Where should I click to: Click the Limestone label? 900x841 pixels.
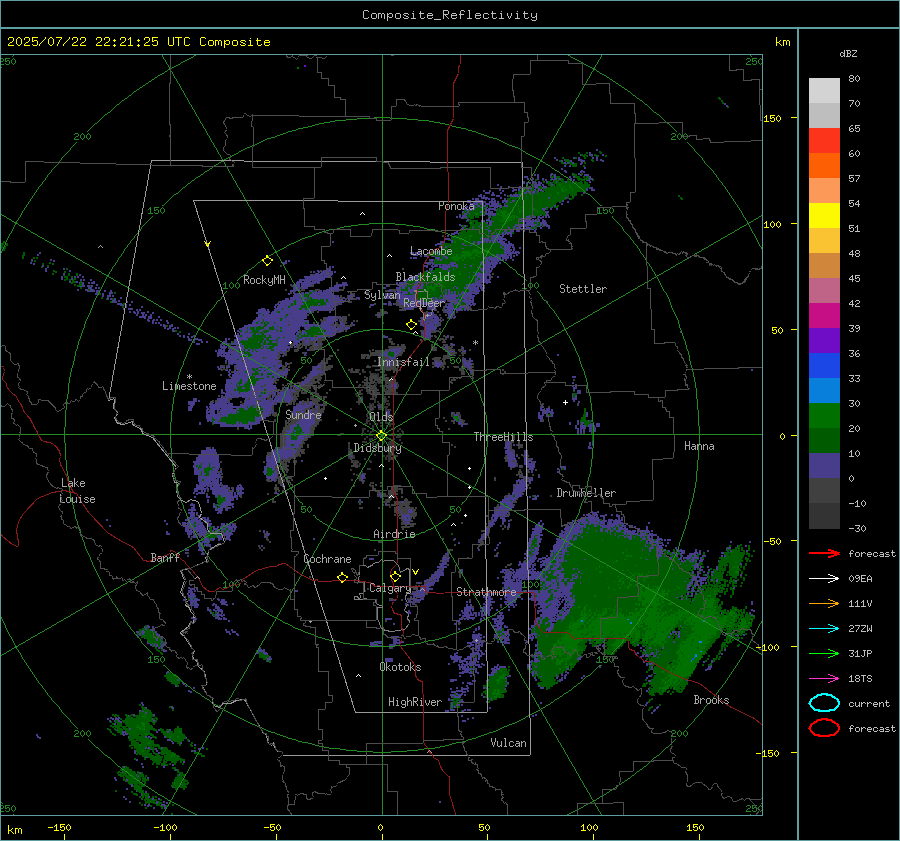[x=189, y=386]
